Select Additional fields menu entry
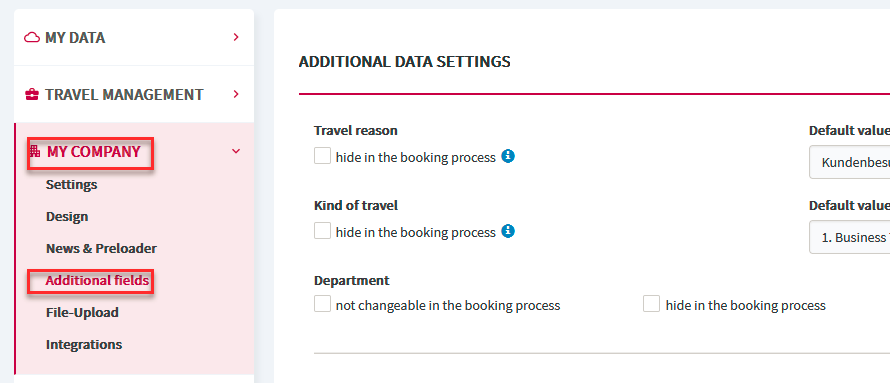This screenshot has width=890, height=383. (98, 280)
